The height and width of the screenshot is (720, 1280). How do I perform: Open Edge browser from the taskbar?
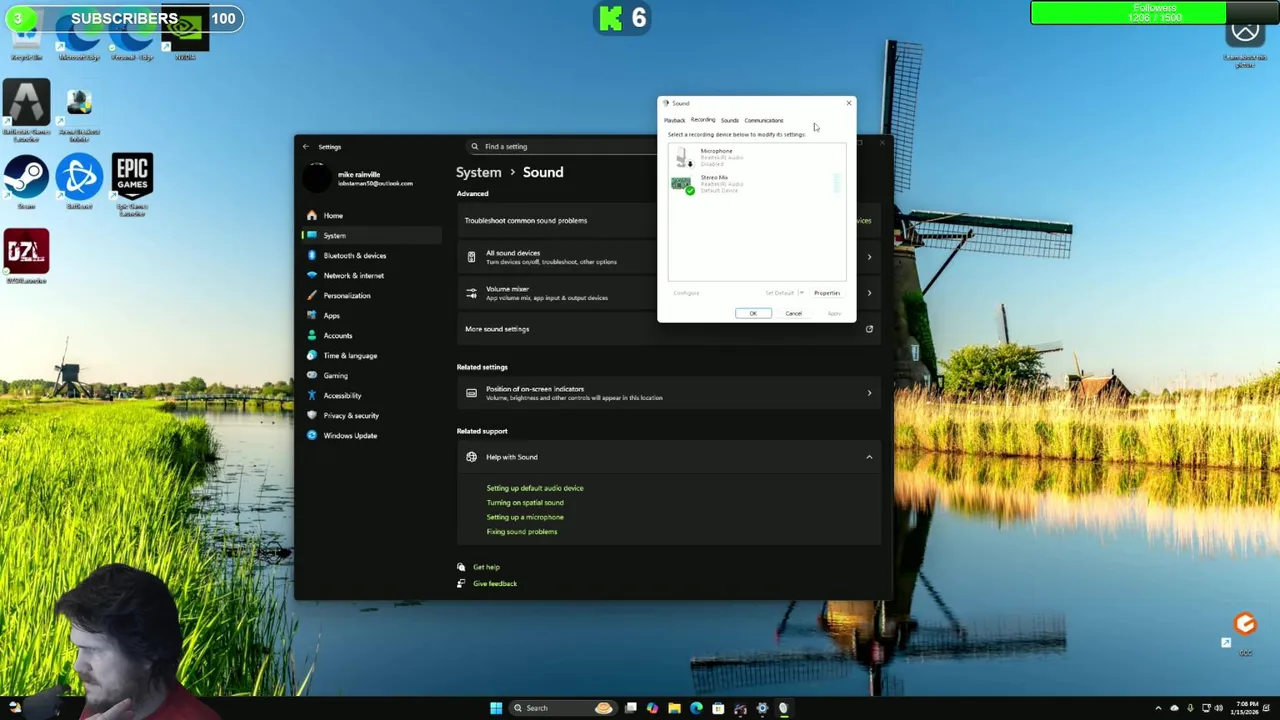pyautogui.click(x=696, y=708)
